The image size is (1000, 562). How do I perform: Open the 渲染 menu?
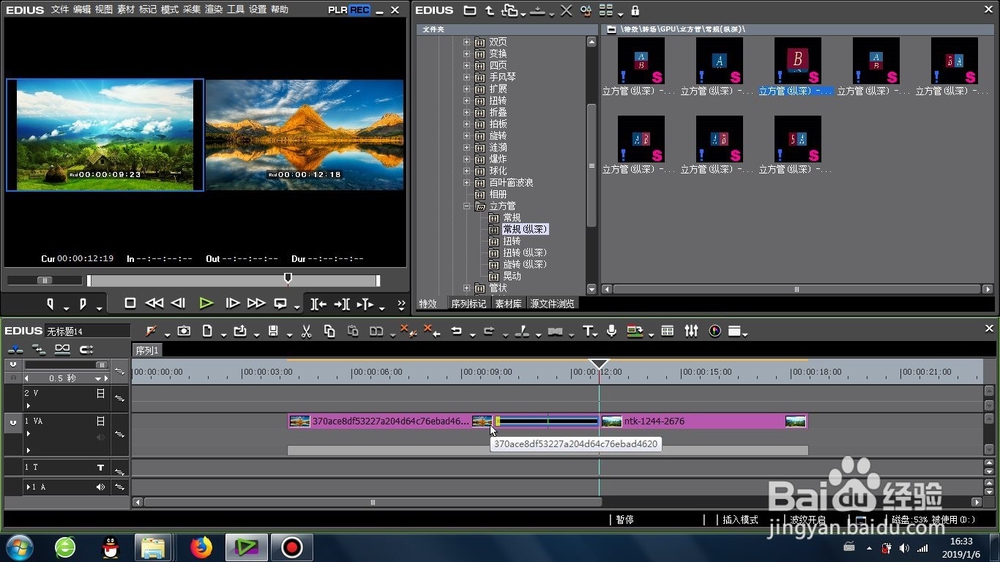click(214, 10)
